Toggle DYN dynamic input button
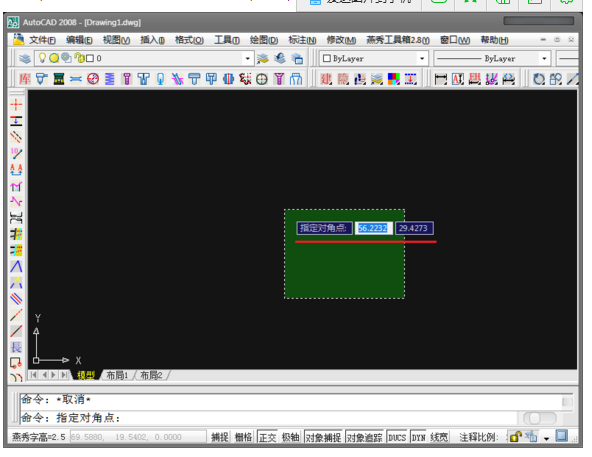The height and width of the screenshot is (457, 592). tap(418, 437)
